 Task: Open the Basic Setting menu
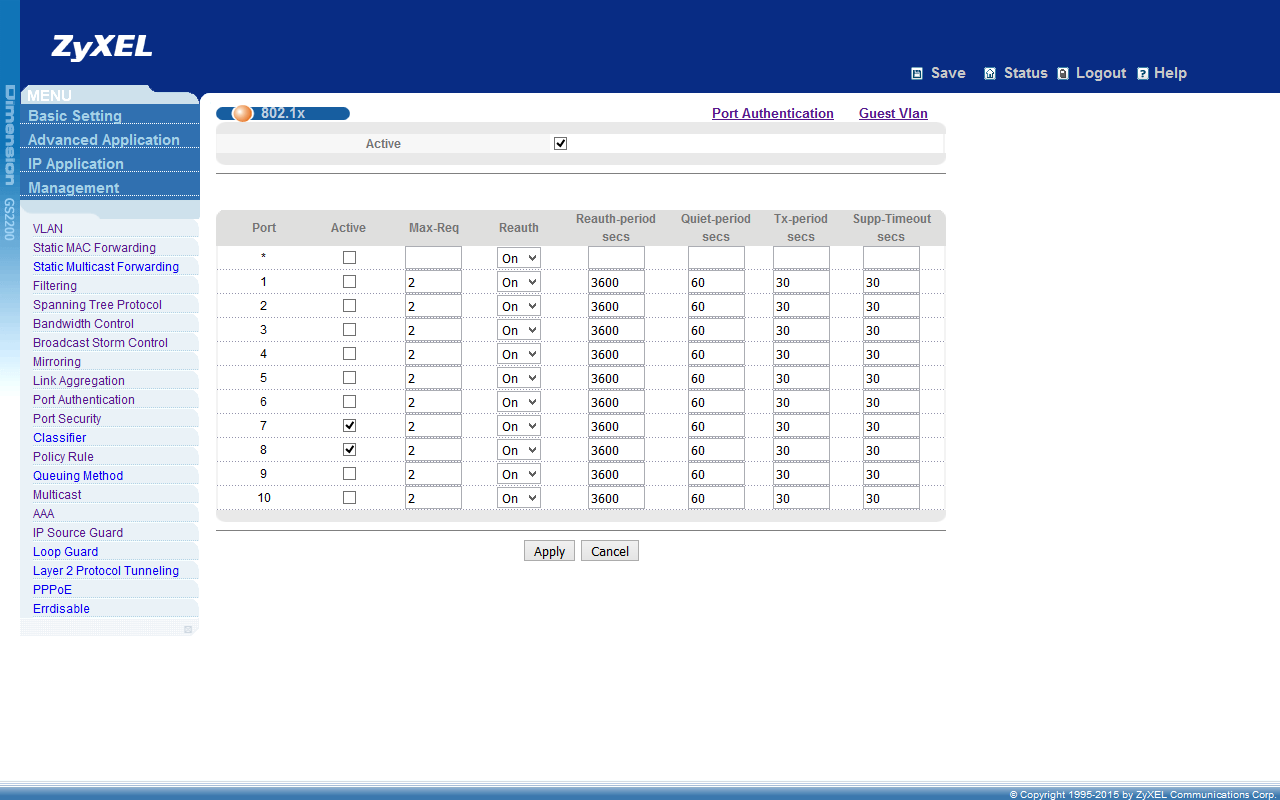pos(75,116)
